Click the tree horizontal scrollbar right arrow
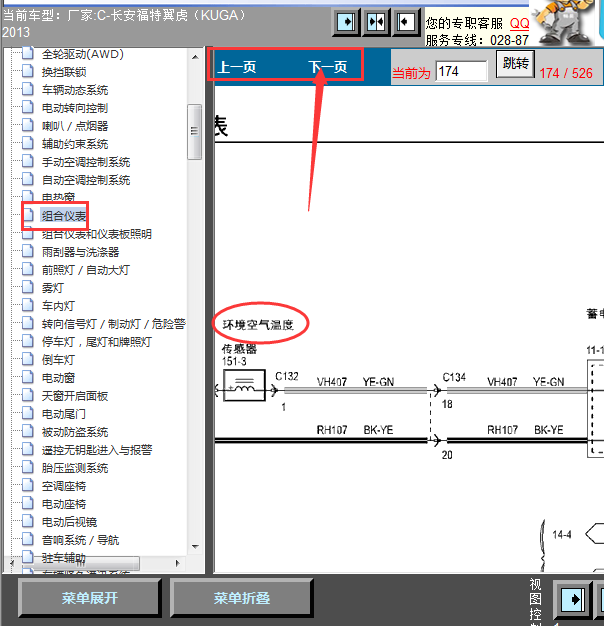Image resolution: width=604 pixels, height=626 pixels. pos(178,563)
